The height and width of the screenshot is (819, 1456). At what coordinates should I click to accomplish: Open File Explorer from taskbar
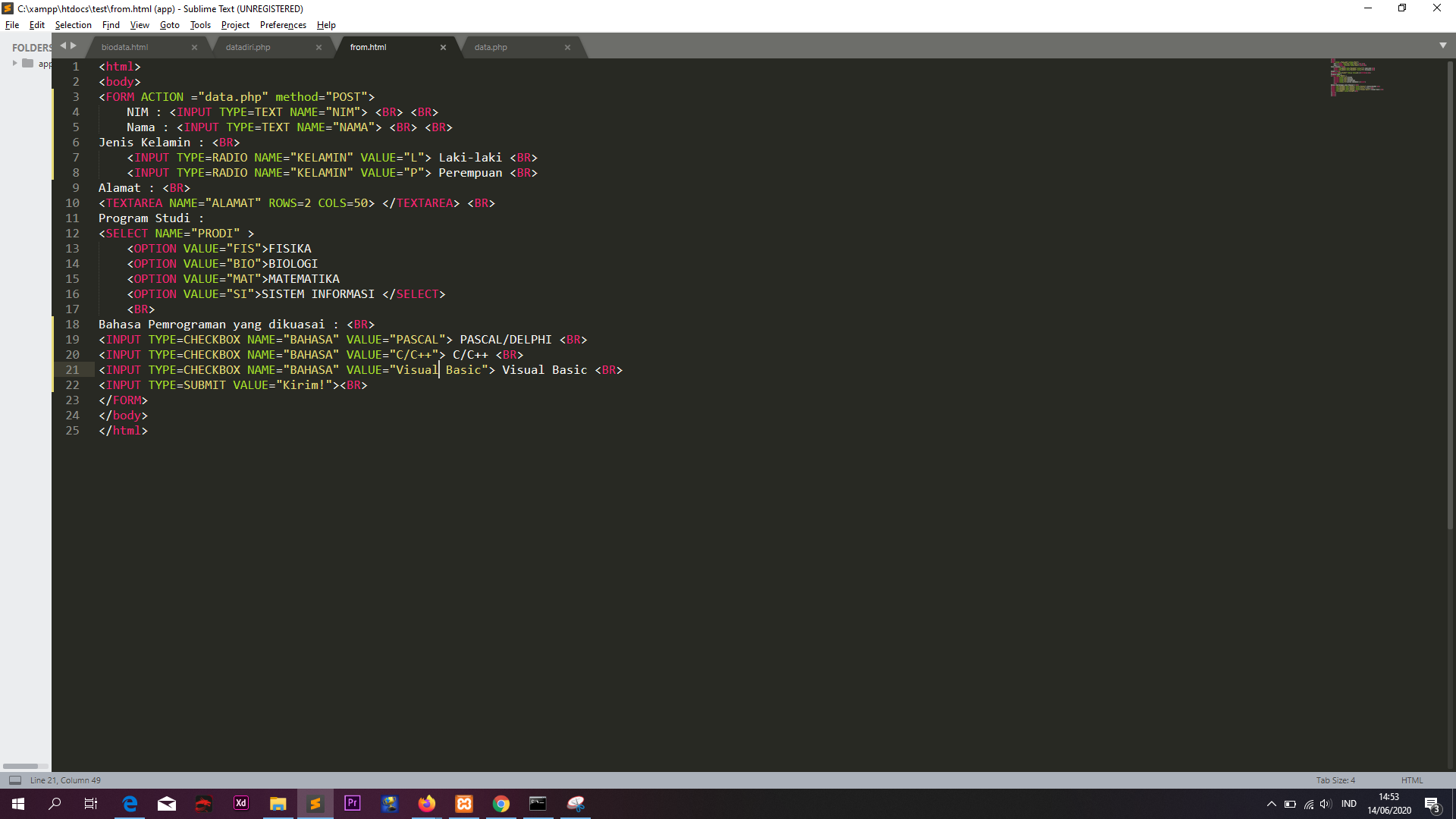coord(278,804)
